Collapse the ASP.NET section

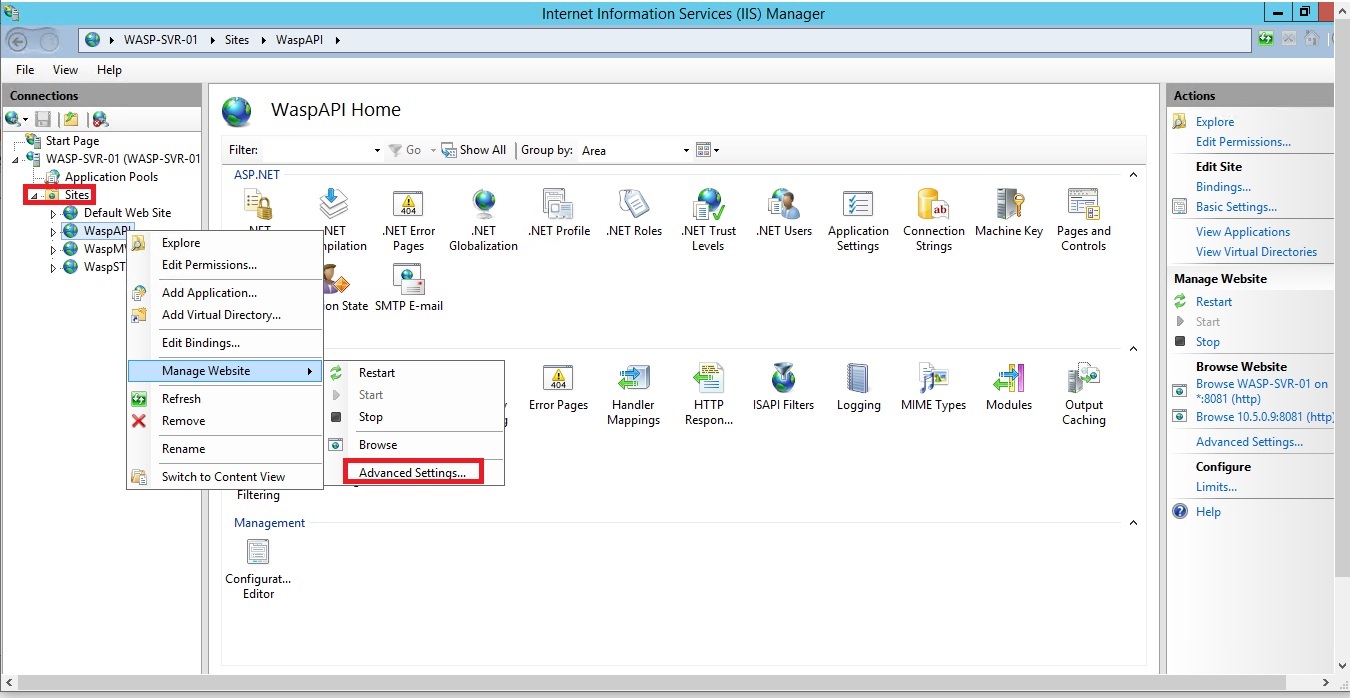coord(1133,175)
